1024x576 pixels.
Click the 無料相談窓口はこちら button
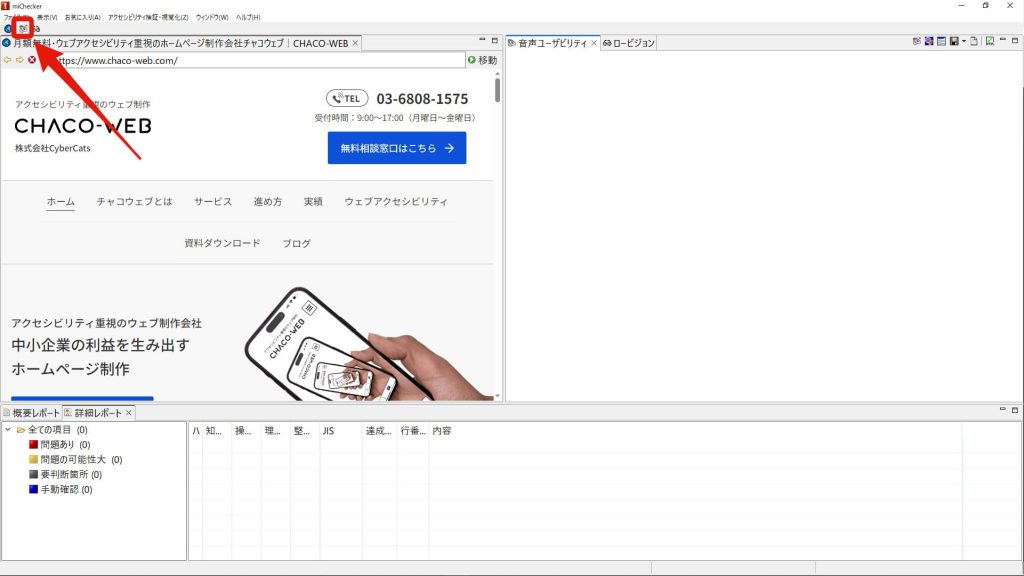click(x=396, y=148)
